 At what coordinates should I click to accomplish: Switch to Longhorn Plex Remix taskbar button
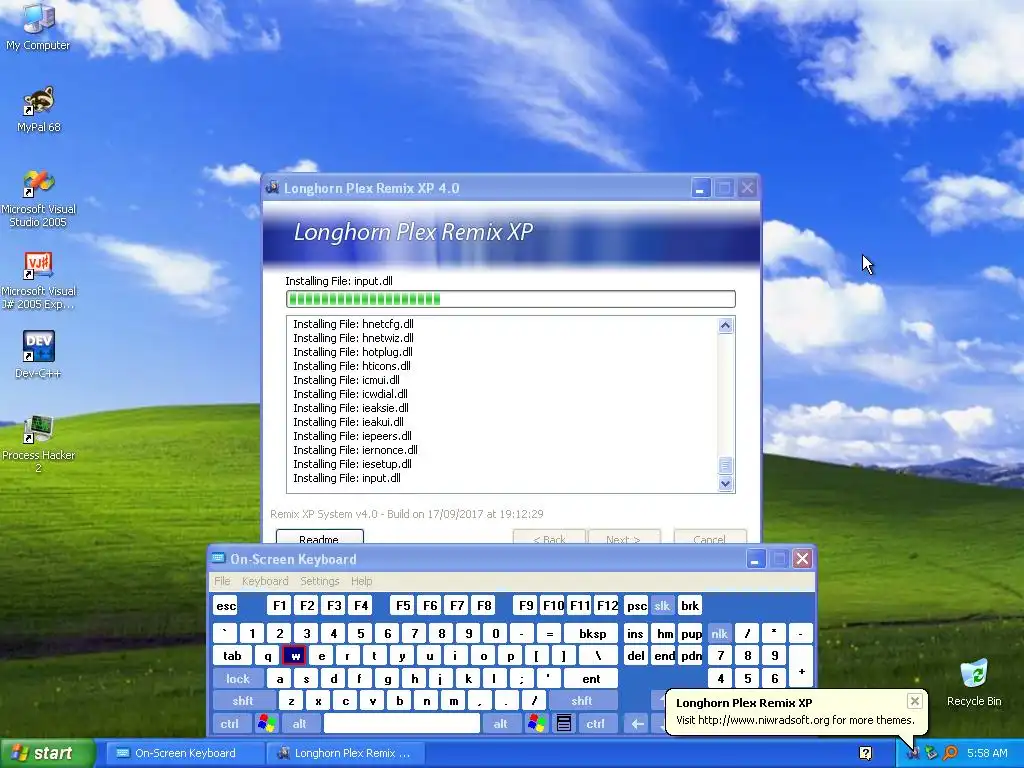point(345,753)
